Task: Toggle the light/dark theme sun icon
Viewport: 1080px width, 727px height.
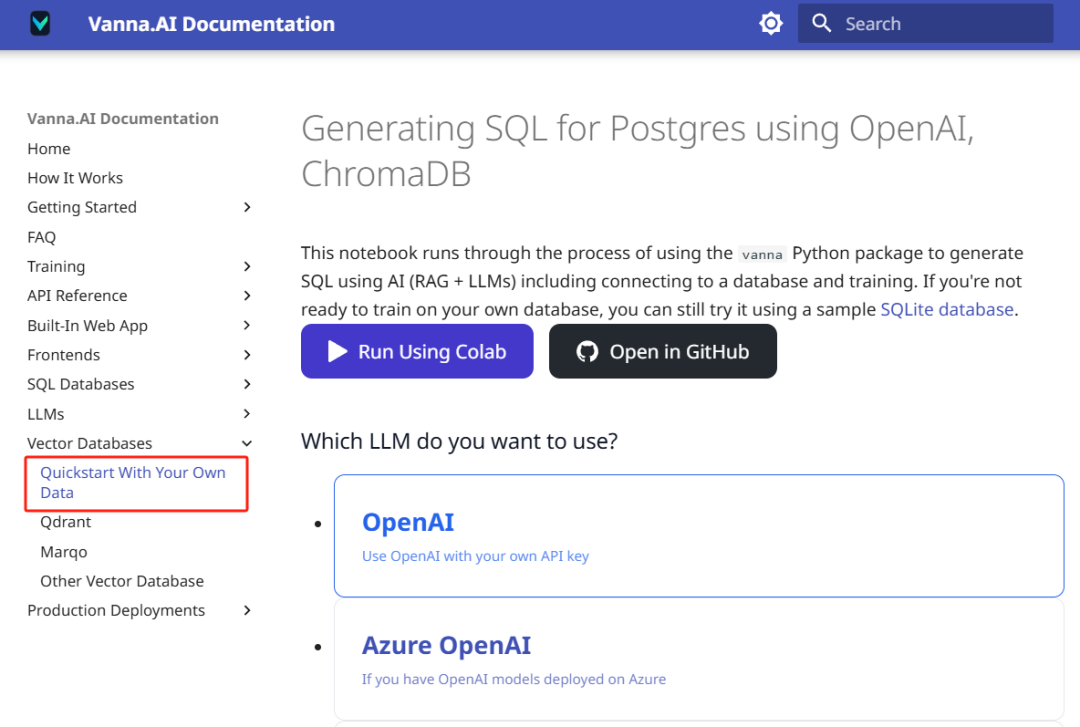Action: click(x=771, y=24)
